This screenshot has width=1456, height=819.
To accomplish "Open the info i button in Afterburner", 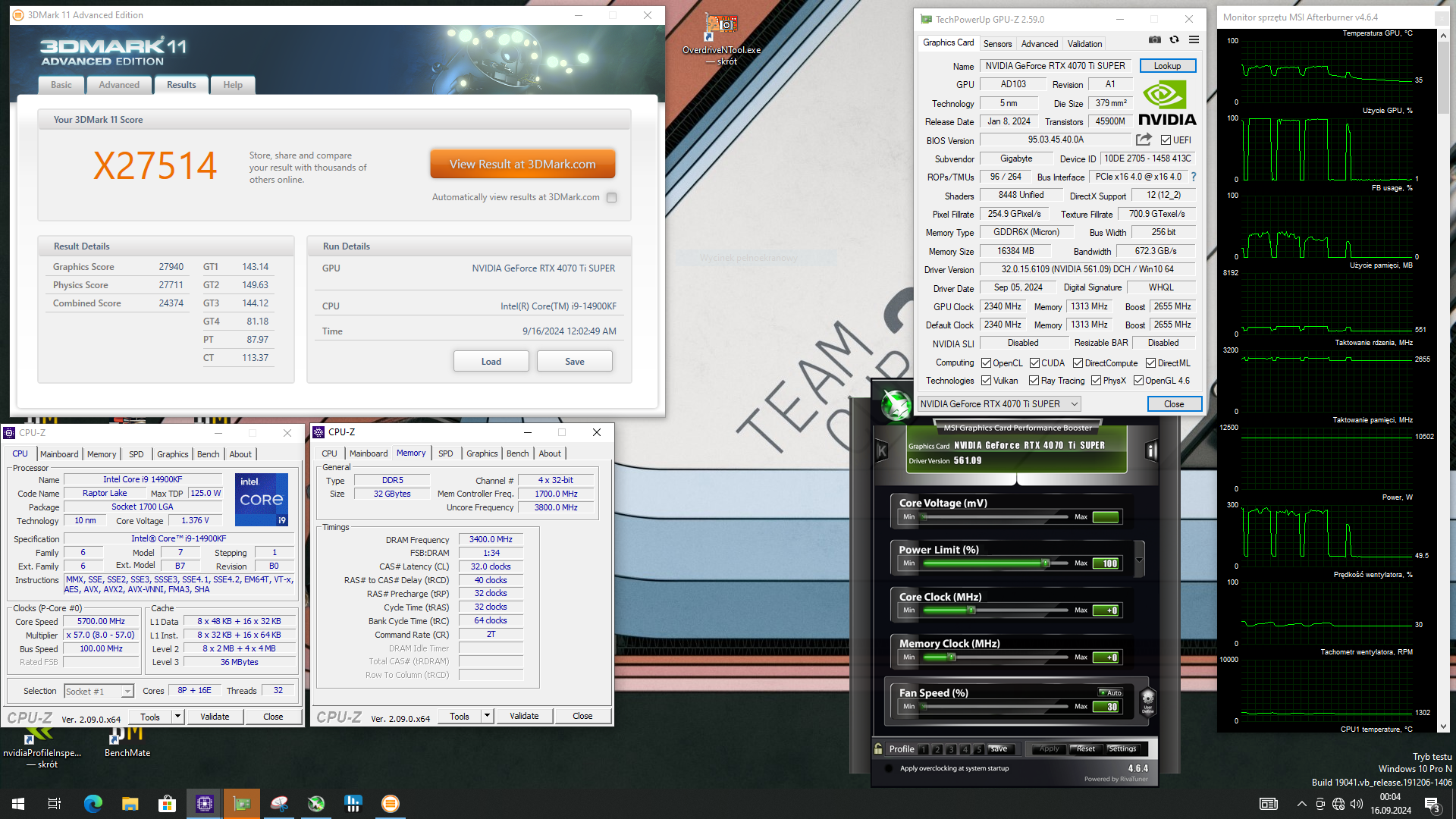I will [x=1151, y=451].
